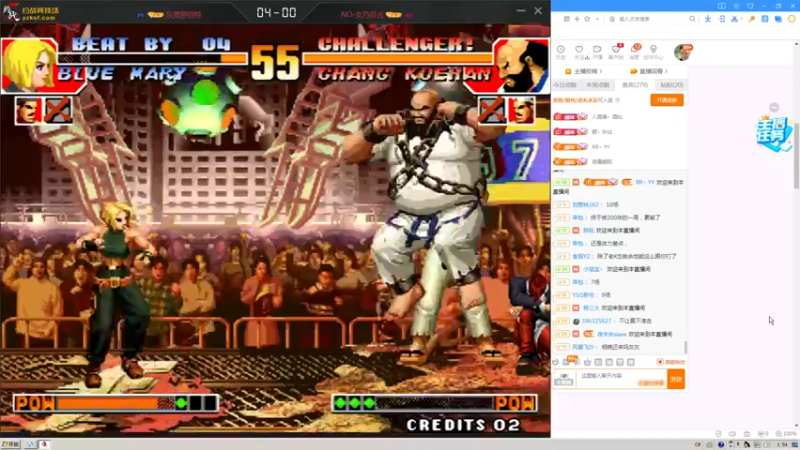Click chat username 396325627
Viewport: 800px width, 450px height.
[x=596, y=321]
